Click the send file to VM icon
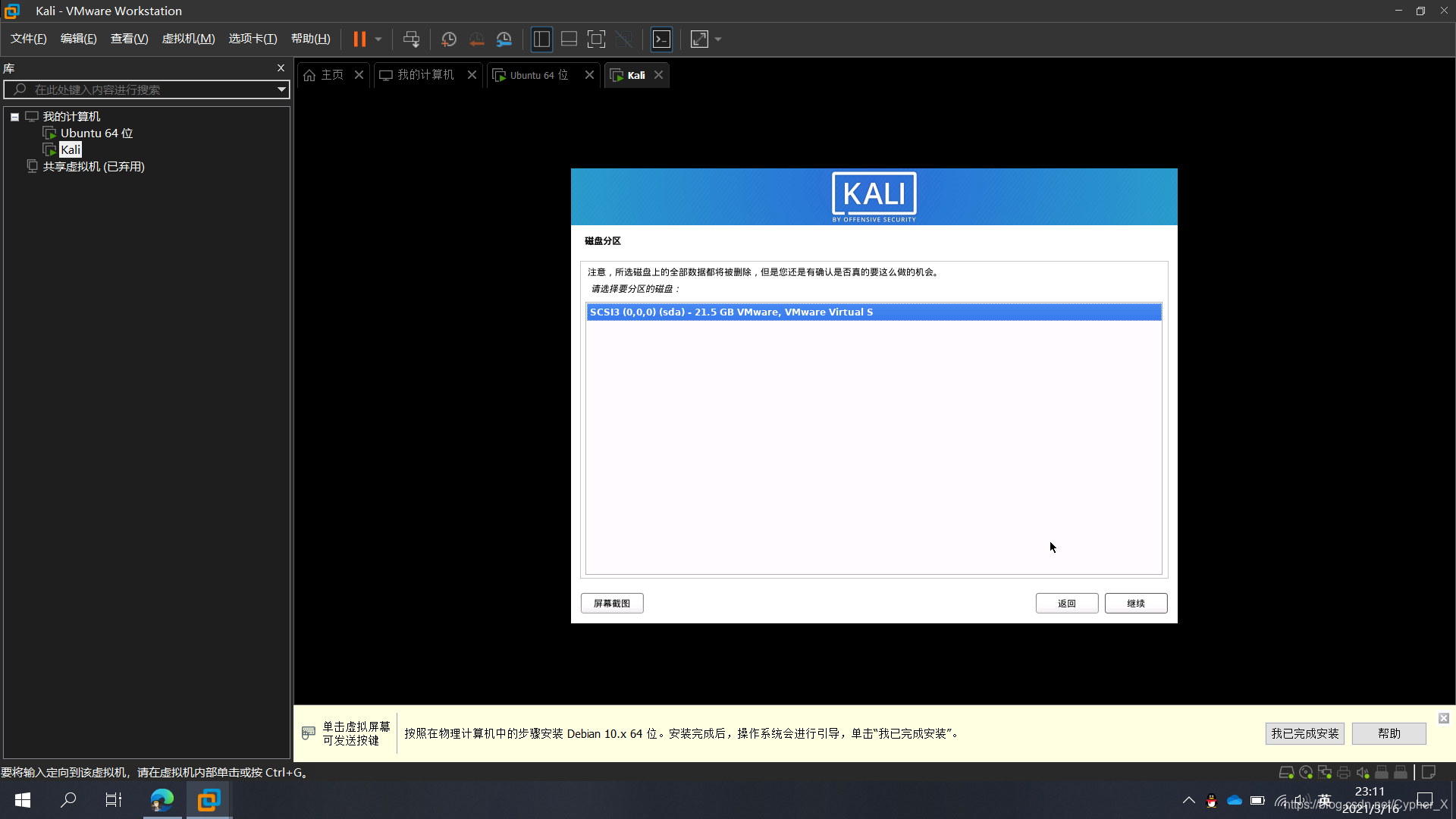 (x=410, y=39)
